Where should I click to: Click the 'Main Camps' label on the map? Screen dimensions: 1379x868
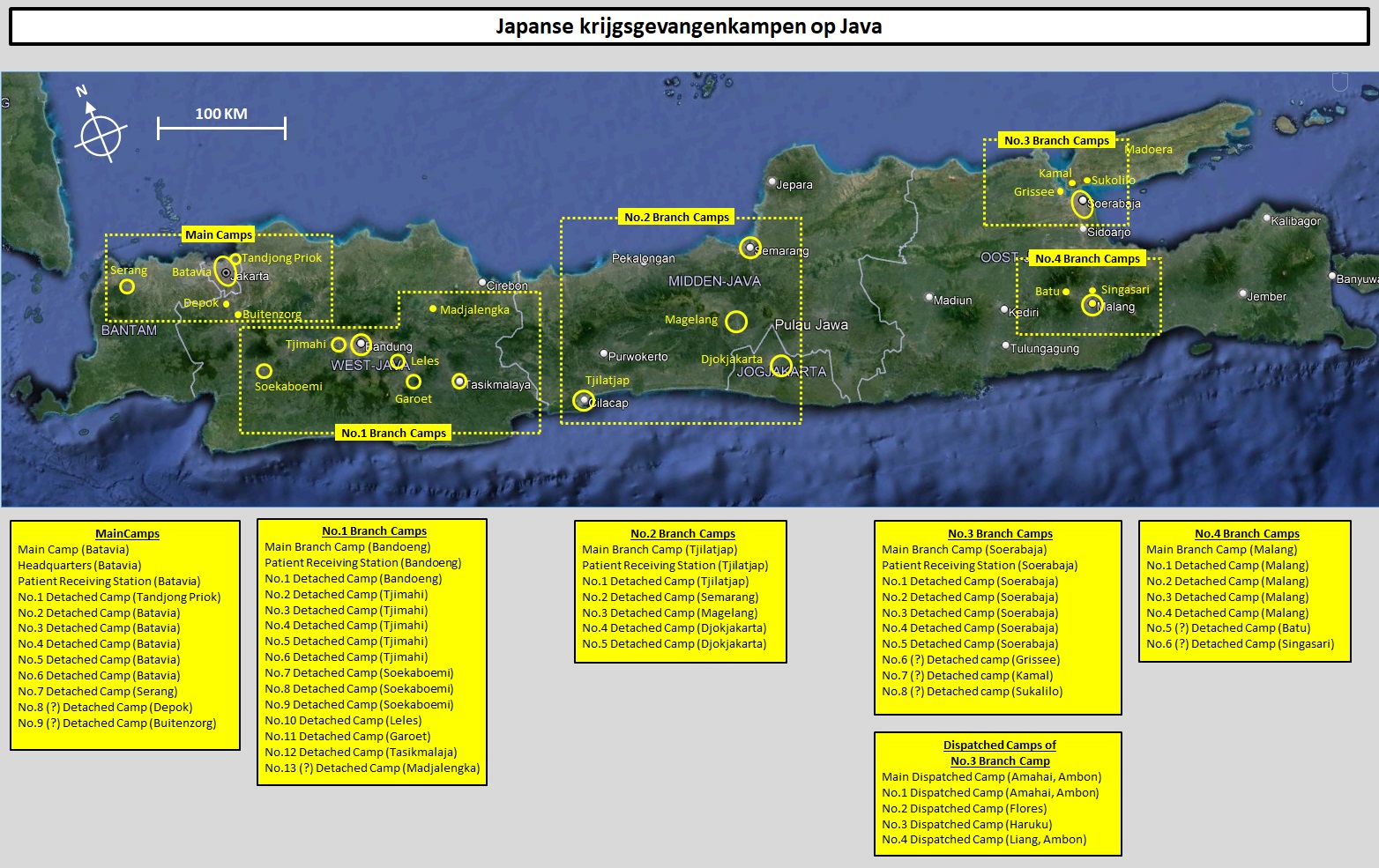click(x=219, y=234)
